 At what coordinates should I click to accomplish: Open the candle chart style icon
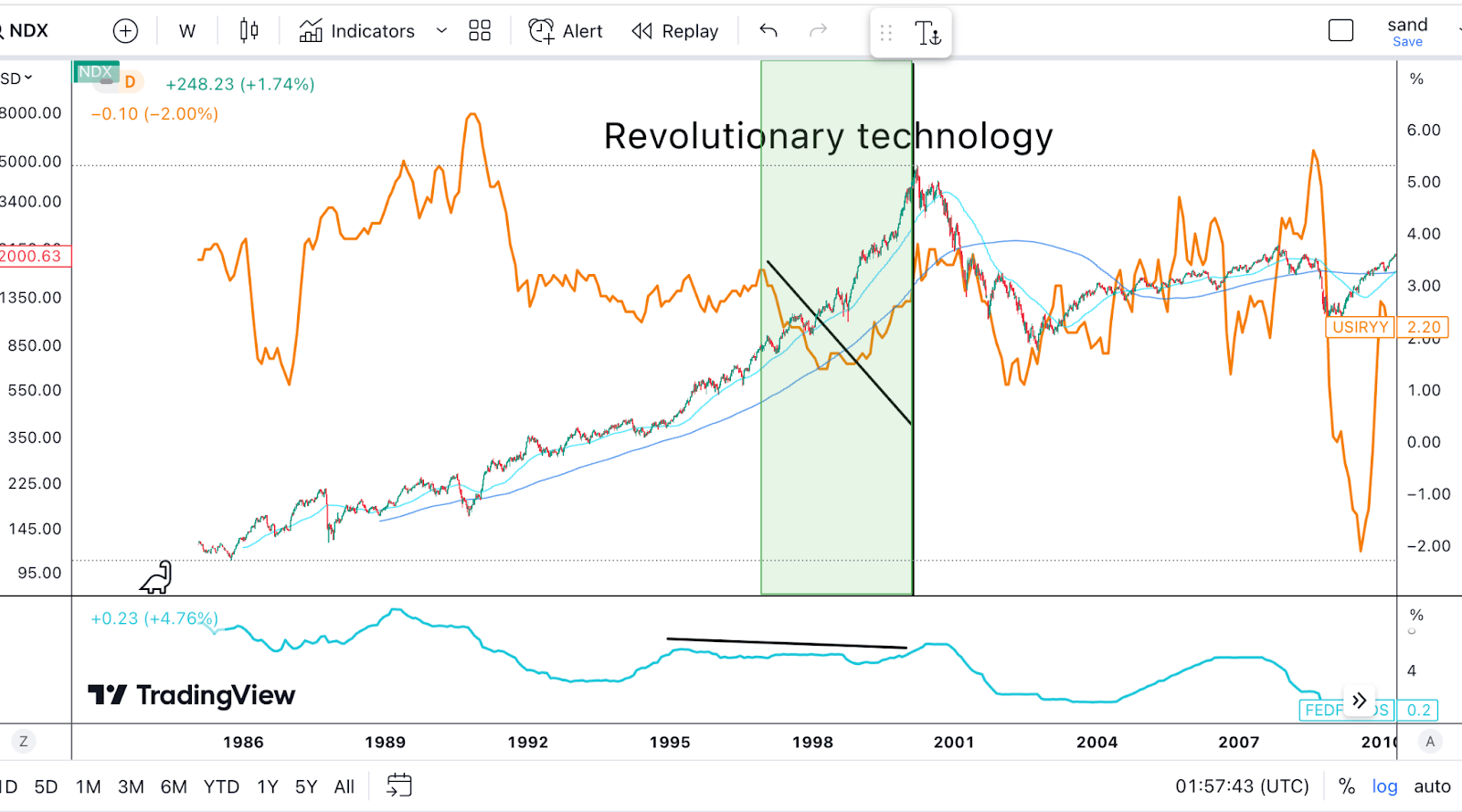coord(246,30)
